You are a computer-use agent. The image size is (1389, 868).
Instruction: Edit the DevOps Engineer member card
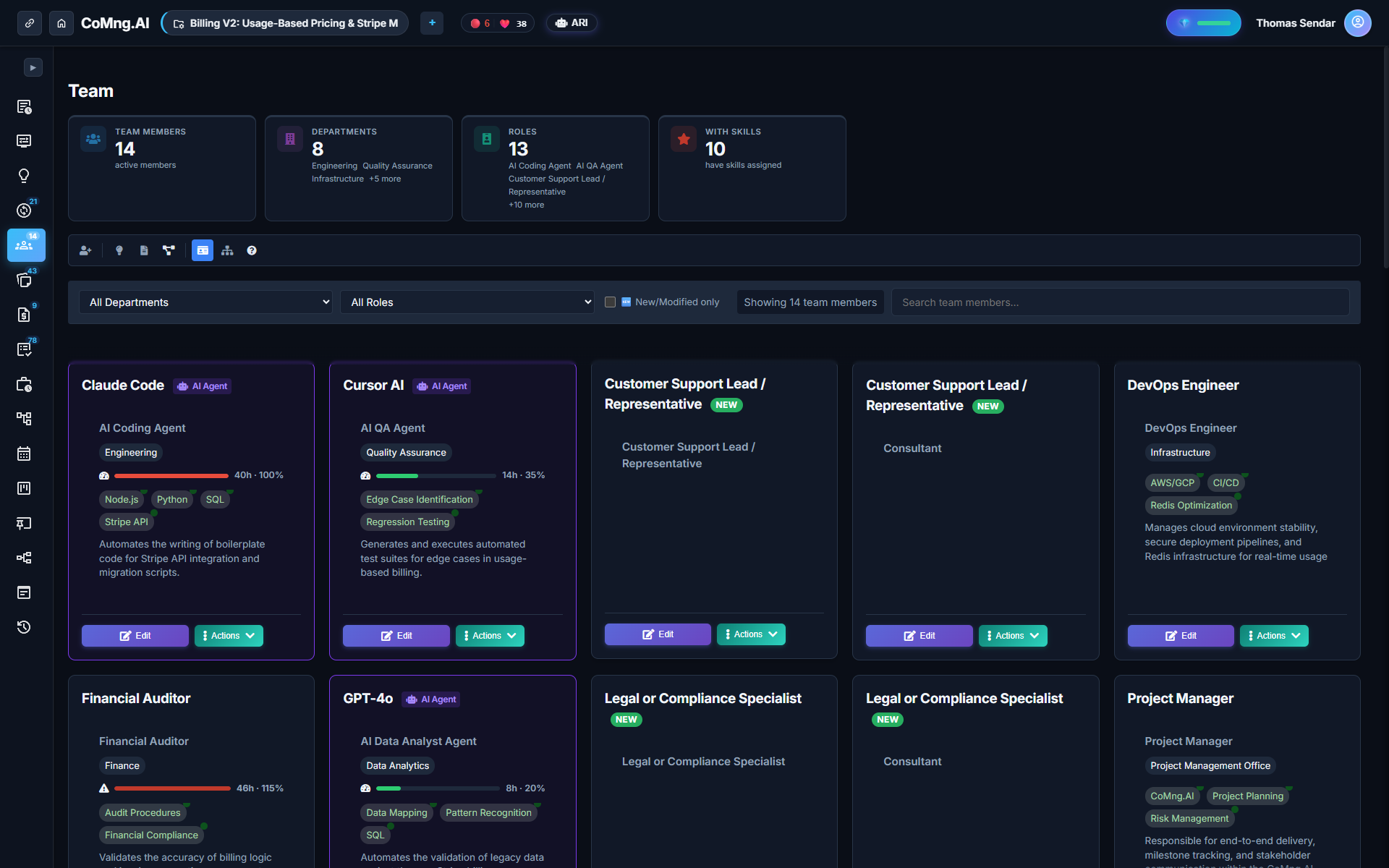1181,636
